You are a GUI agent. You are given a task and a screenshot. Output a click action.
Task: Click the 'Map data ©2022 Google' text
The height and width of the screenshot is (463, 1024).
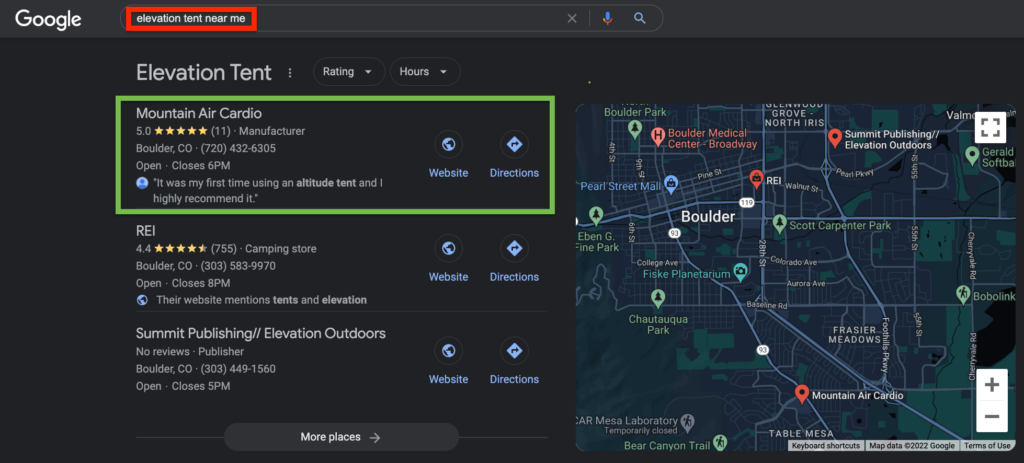pyautogui.click(x=912, y=445)
